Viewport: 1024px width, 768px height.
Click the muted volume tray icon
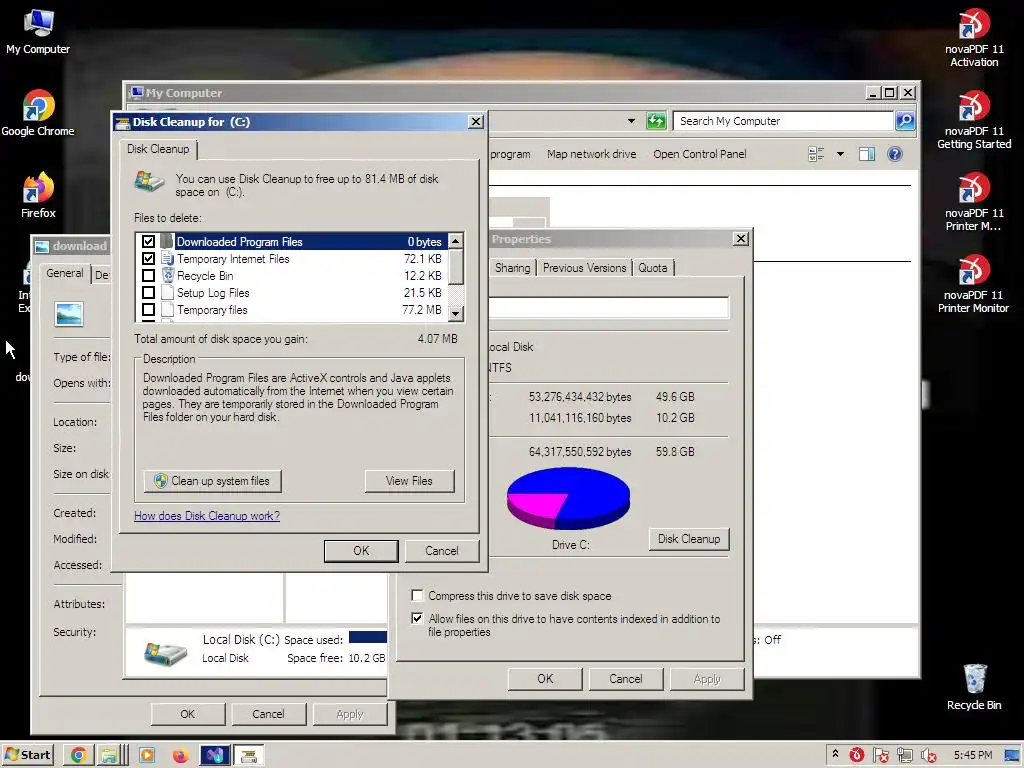click(x=928, y=755)
